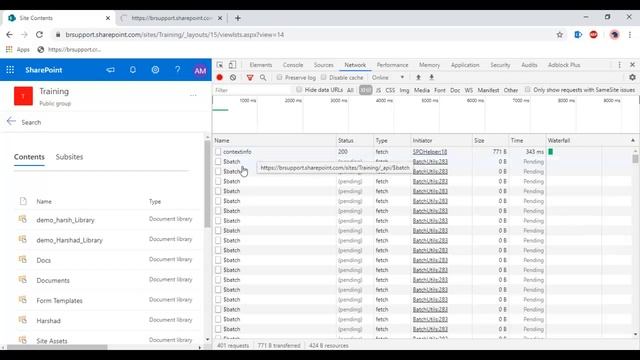This screenshot has height=360, width=640.
Task: Click the import HAR upload arrow
Action: [x=418, y=77]
